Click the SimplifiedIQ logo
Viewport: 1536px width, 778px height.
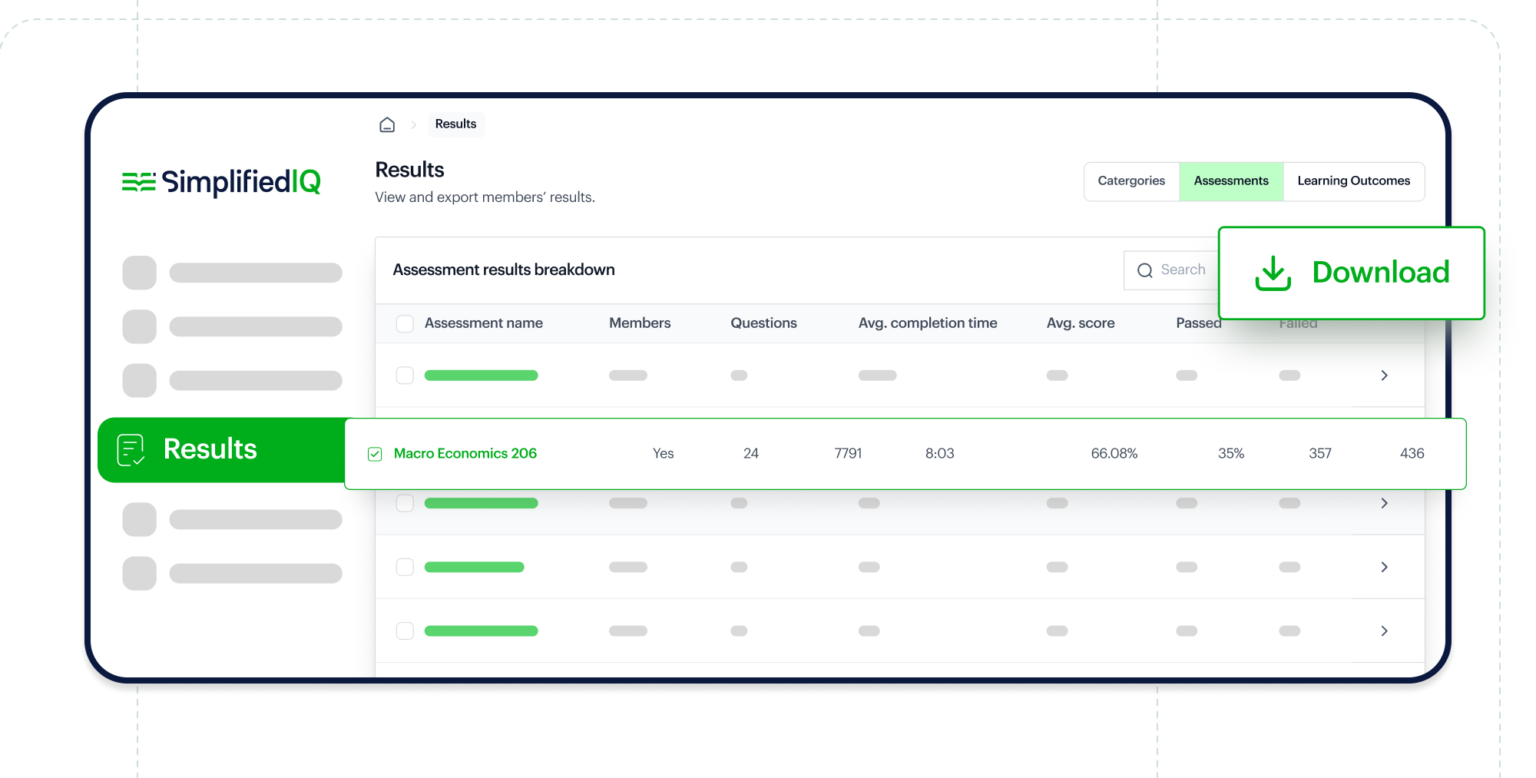[221, 182]
